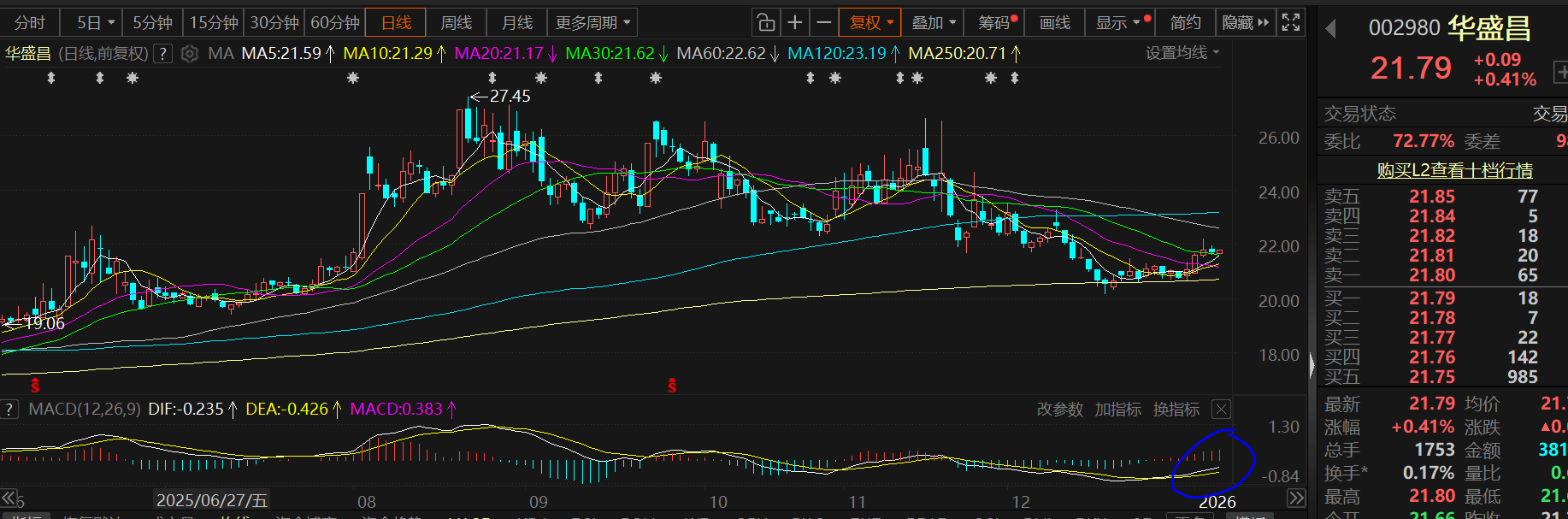Click the MA20:21.17 value
The width and height of the screenshot is (1568, 519).
click(499, 53)
